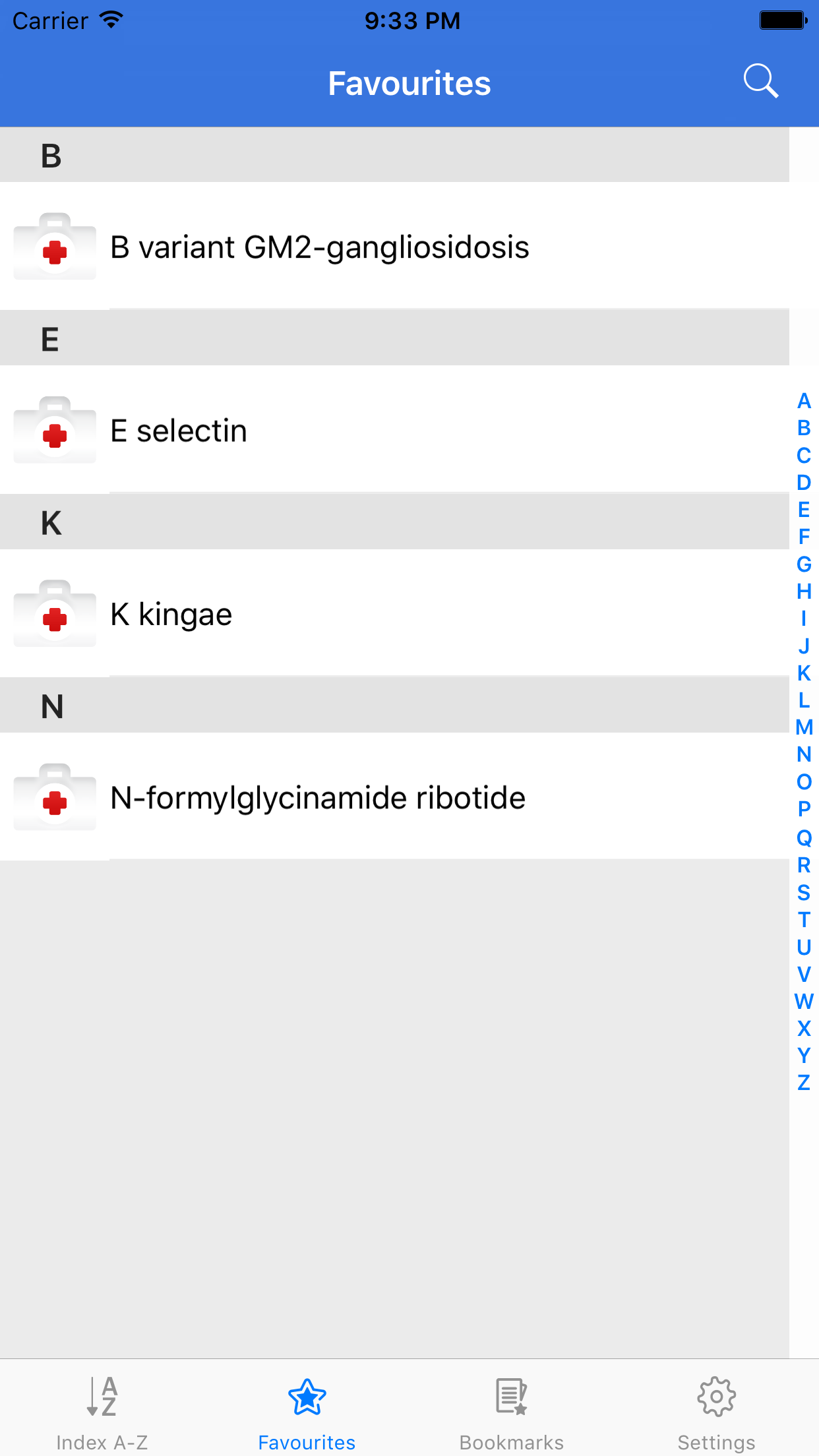The width and height of the screenshot is (819, 1456).
Task: Jump to letter M in side index
Action: (804, 727)
